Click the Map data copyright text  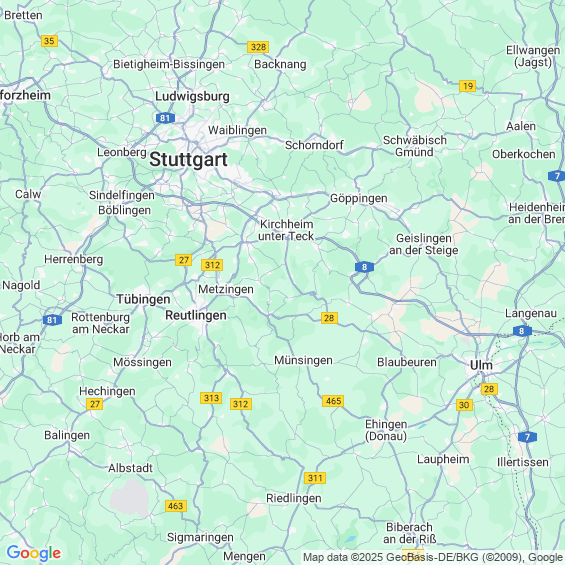(x=433, y=557)
